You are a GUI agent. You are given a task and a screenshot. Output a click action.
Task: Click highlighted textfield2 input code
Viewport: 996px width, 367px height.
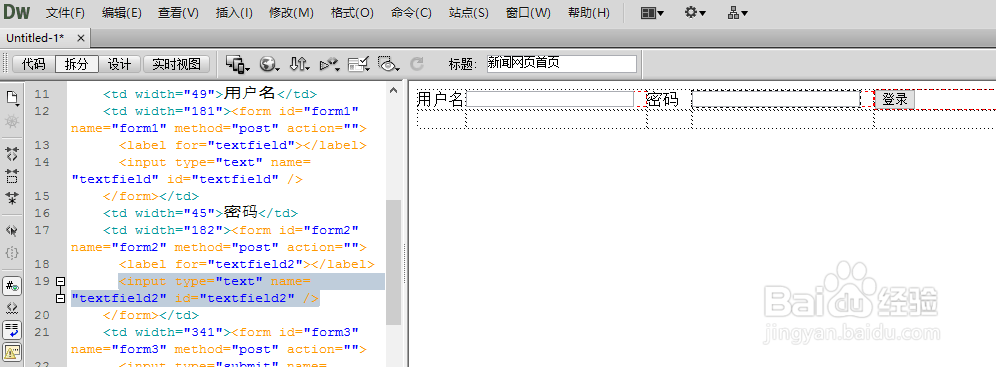pos(227,290)
